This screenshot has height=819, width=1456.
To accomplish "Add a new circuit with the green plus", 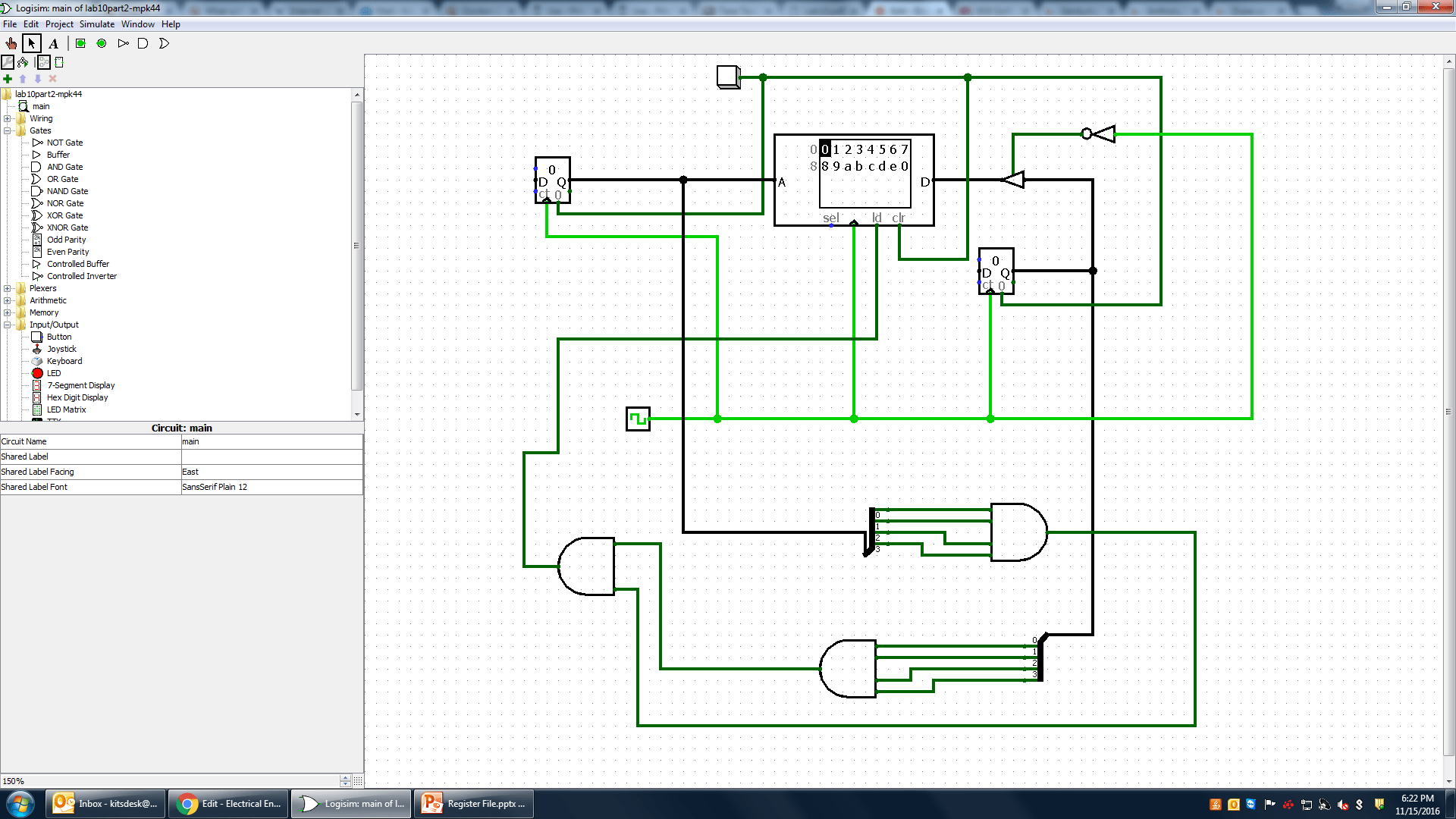I will pyautogui.click(x=8, y=78).
